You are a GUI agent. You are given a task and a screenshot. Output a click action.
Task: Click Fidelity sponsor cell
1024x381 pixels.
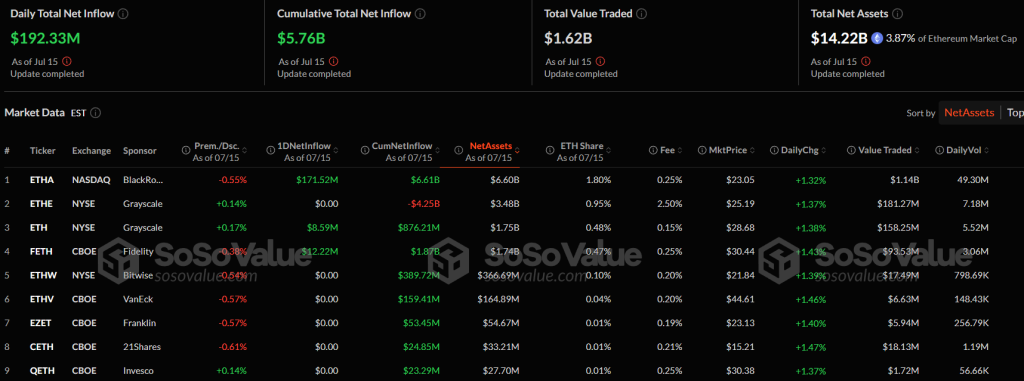click(x=137, y=252)
